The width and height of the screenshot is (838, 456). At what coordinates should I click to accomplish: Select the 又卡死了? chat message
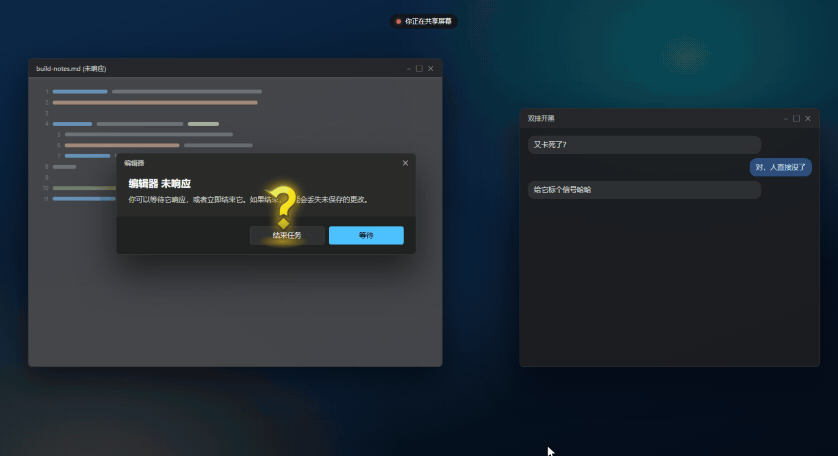(644, 145)
